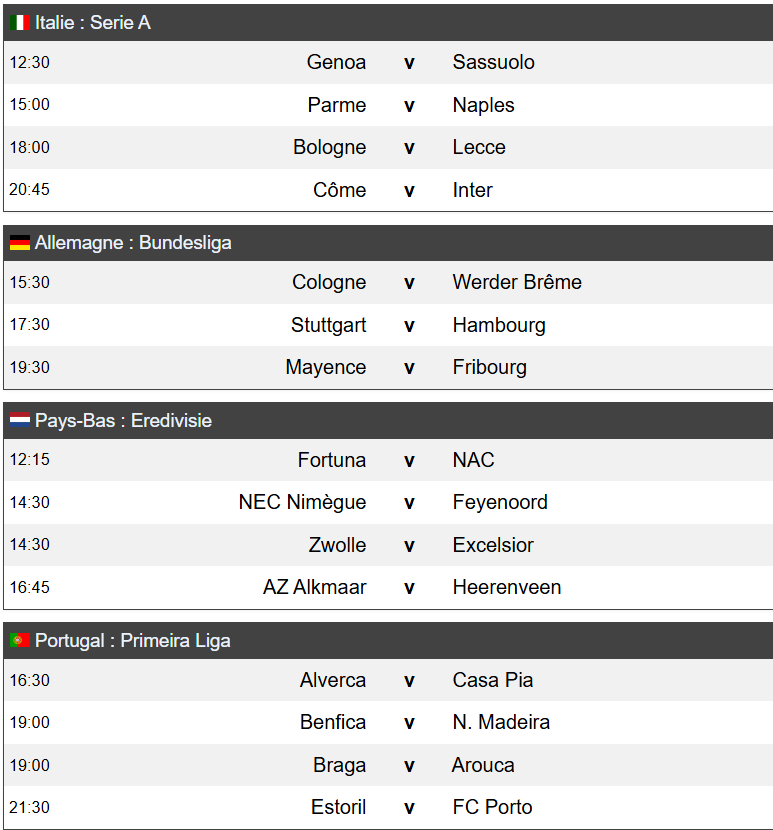This screenshot has width=773, height=830.
Task: Click the Naples team name
Action: point(483,105)
